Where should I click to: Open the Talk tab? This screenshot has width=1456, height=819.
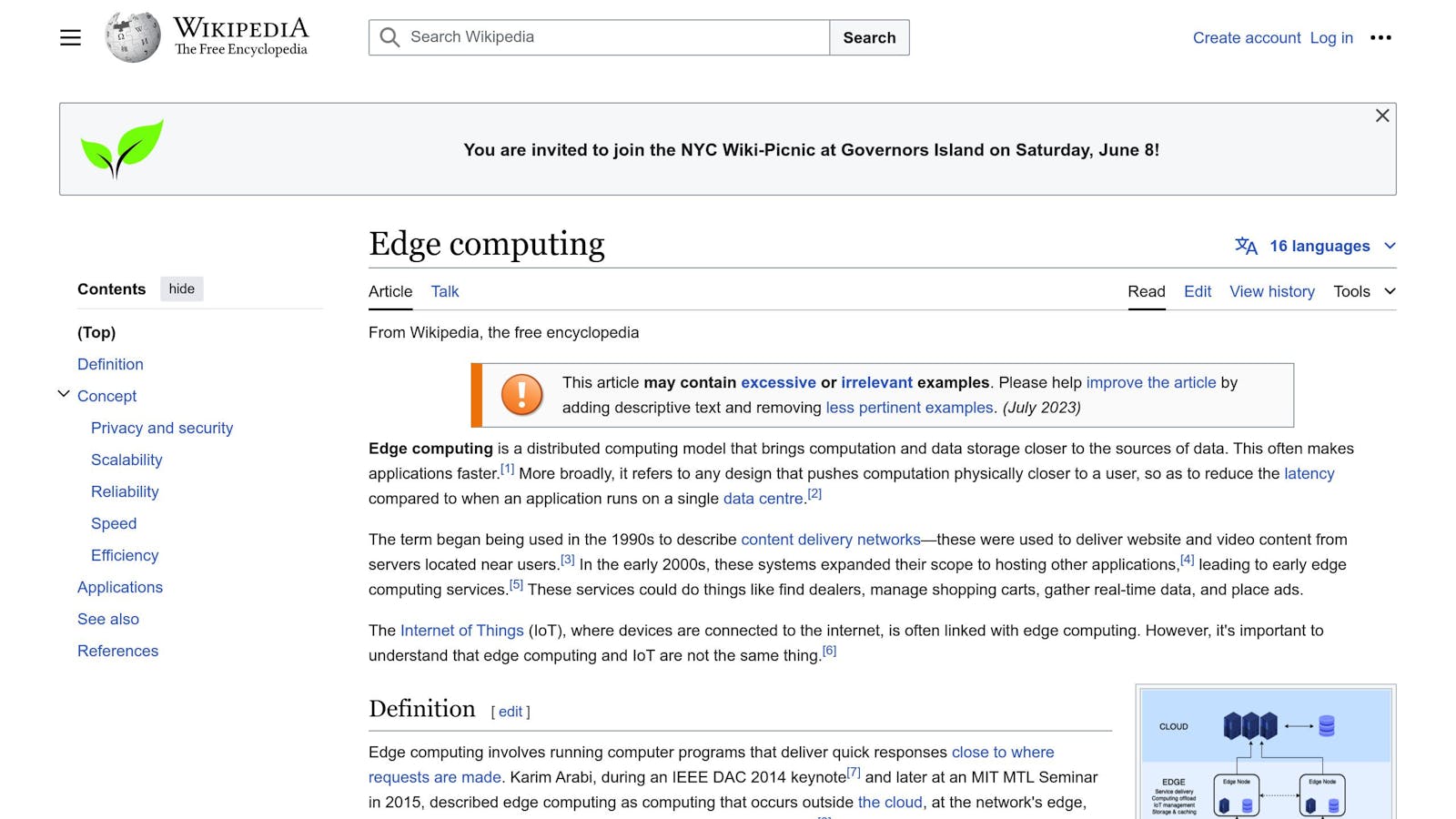[445, 291]
